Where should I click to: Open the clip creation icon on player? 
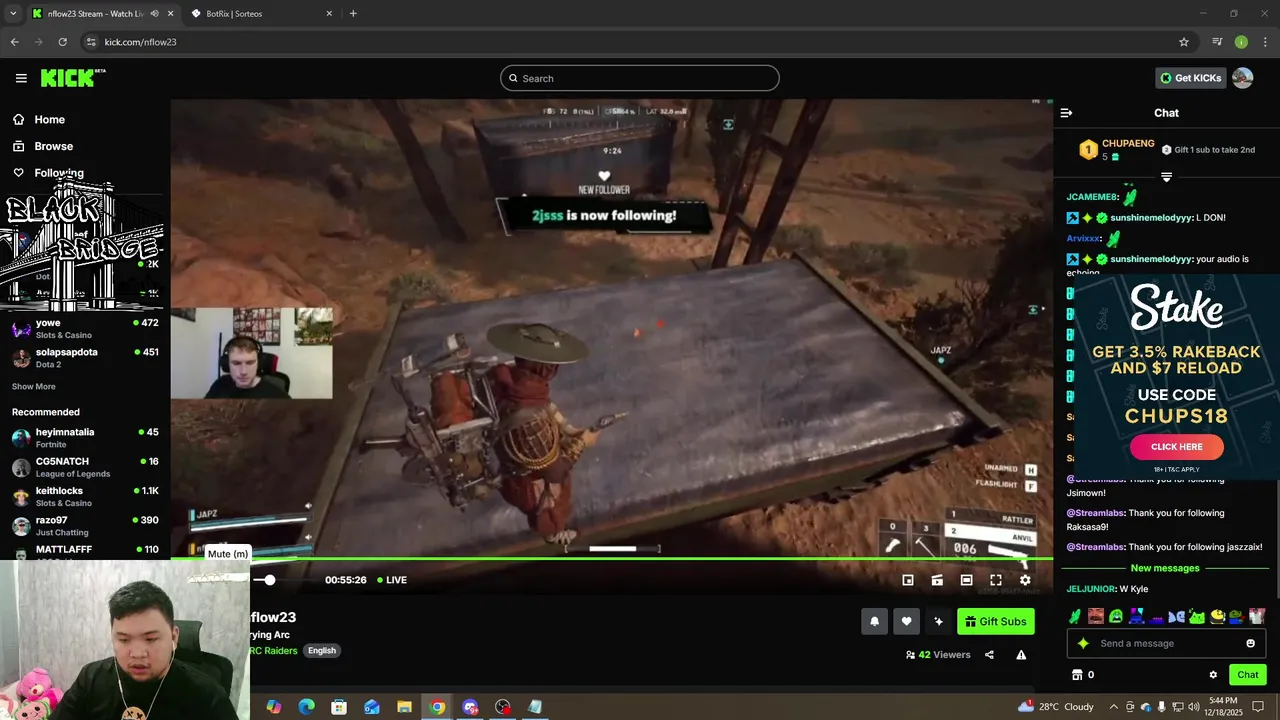click(937, 580)
